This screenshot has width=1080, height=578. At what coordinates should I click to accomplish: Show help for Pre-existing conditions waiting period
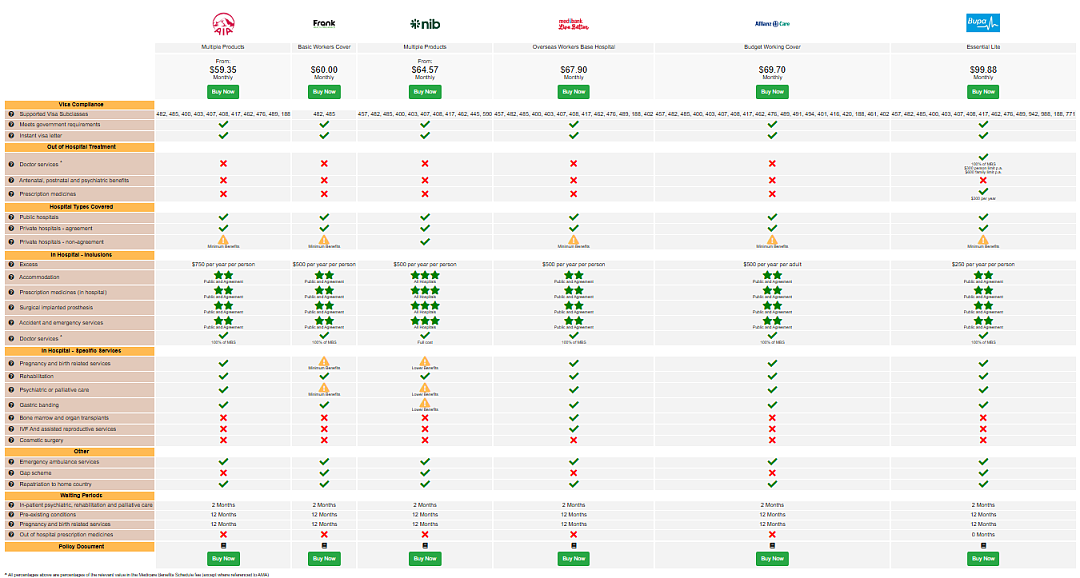11,515
